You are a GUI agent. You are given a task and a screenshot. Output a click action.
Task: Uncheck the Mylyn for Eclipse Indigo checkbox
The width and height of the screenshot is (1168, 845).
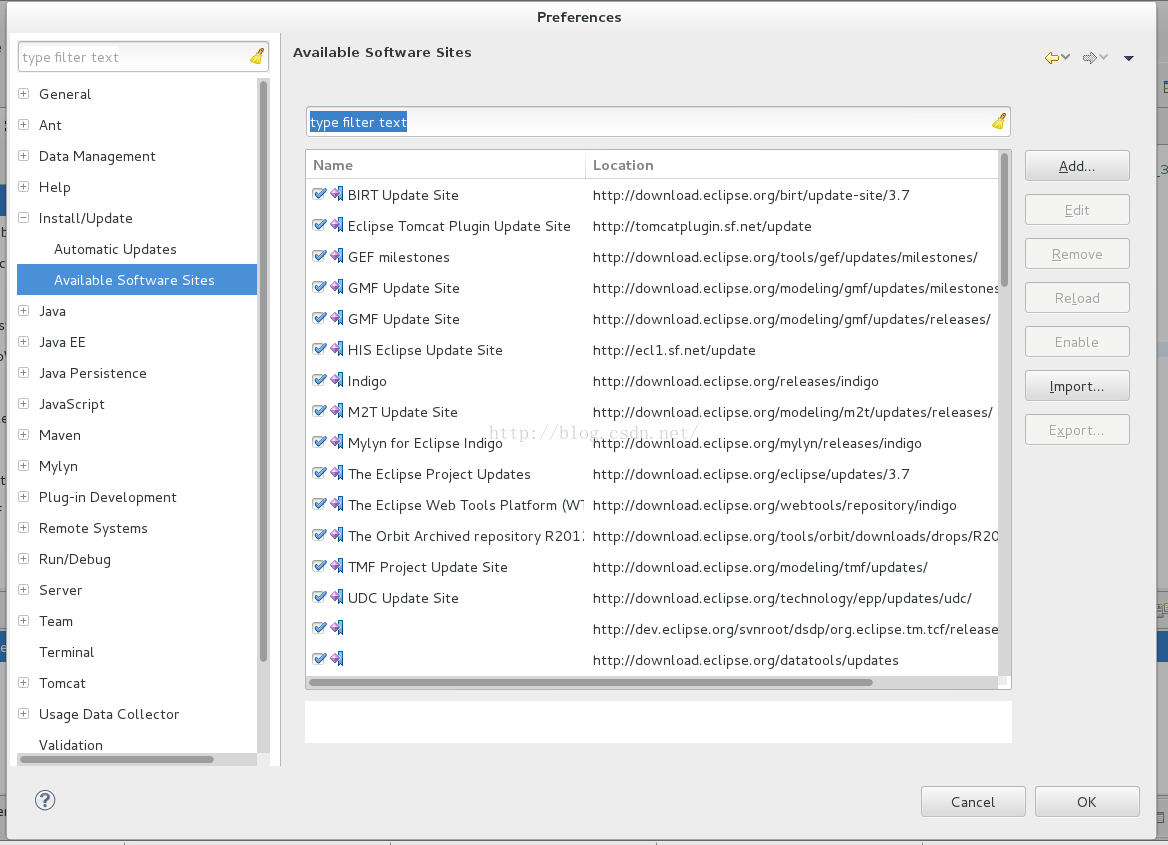[320, 442]
